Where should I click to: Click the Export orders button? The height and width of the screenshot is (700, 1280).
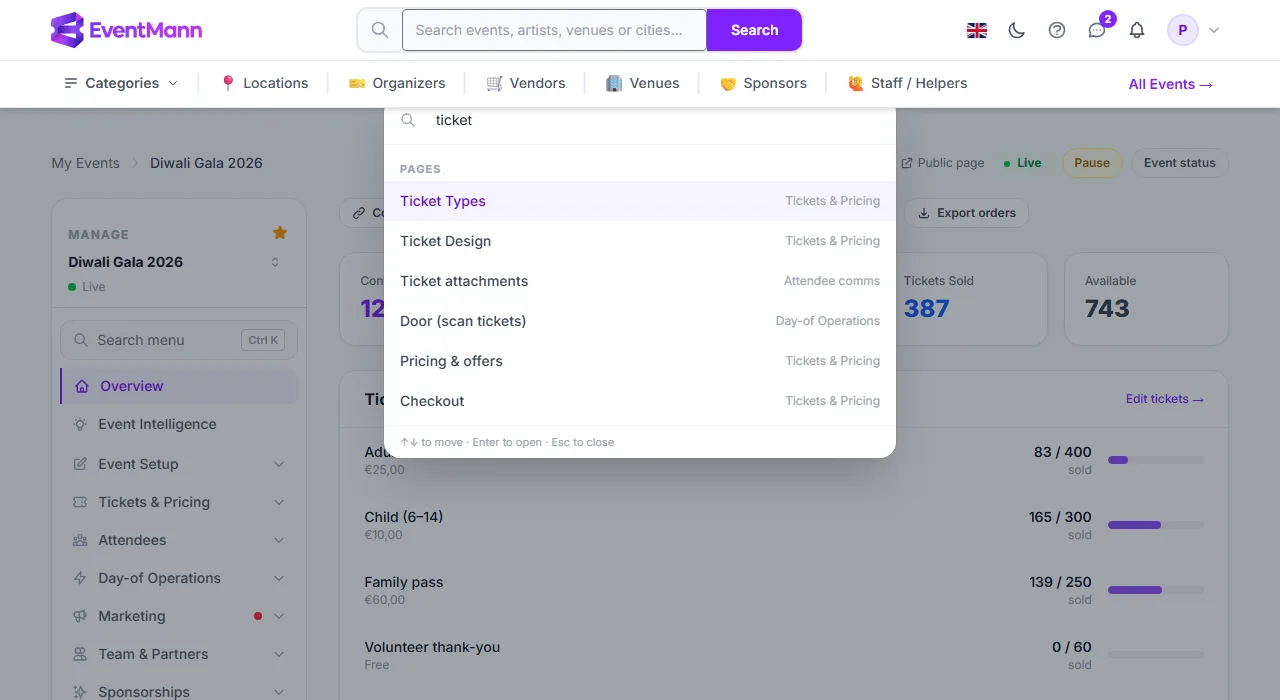pos(966,213)
